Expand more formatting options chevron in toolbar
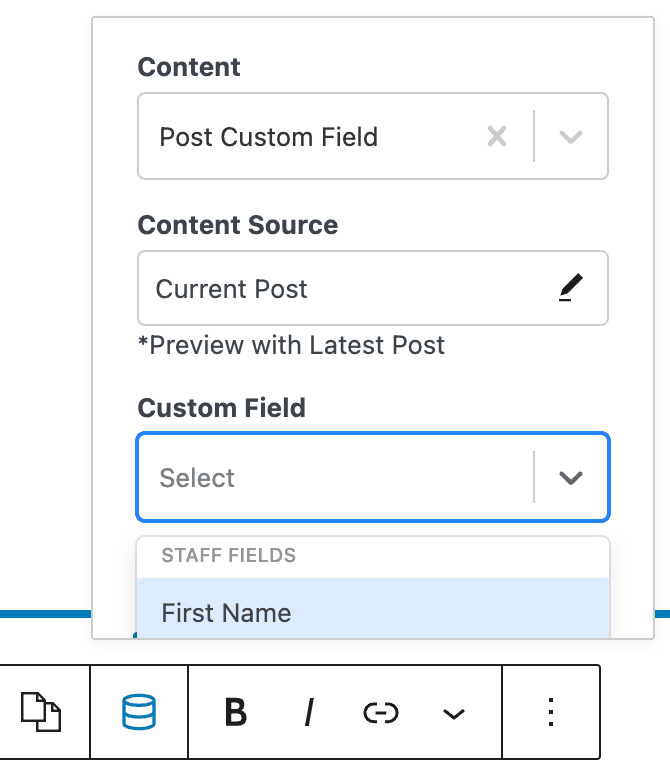This screenshot has height=777, width=670. (454, 712)
